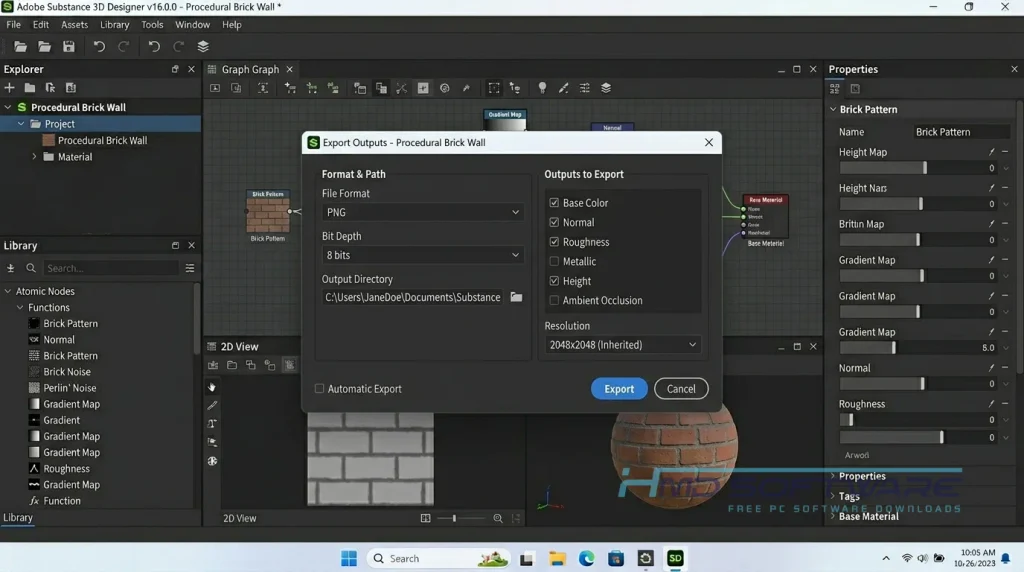The height and width of the screenshot is (572, 1024).
Task: Click the Library search magnifier icon
Action: point(31,268)
